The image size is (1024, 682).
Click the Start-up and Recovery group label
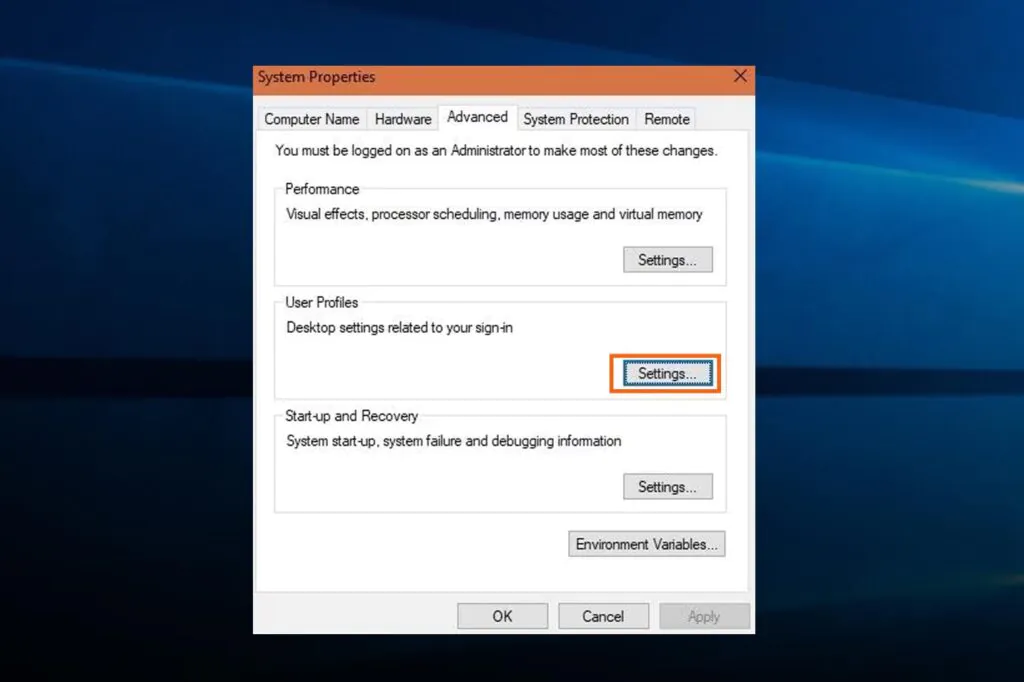[x=351, y=416]
